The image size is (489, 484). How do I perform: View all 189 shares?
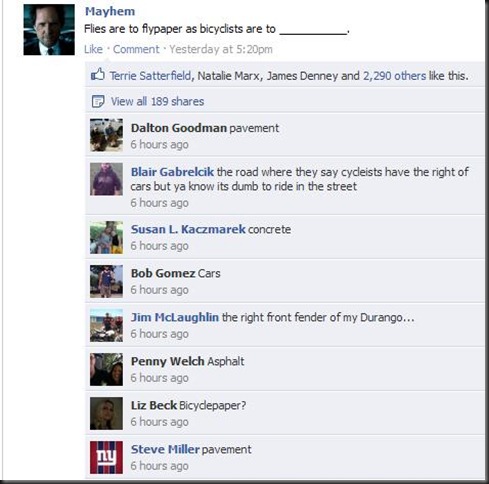click(157, 101)
